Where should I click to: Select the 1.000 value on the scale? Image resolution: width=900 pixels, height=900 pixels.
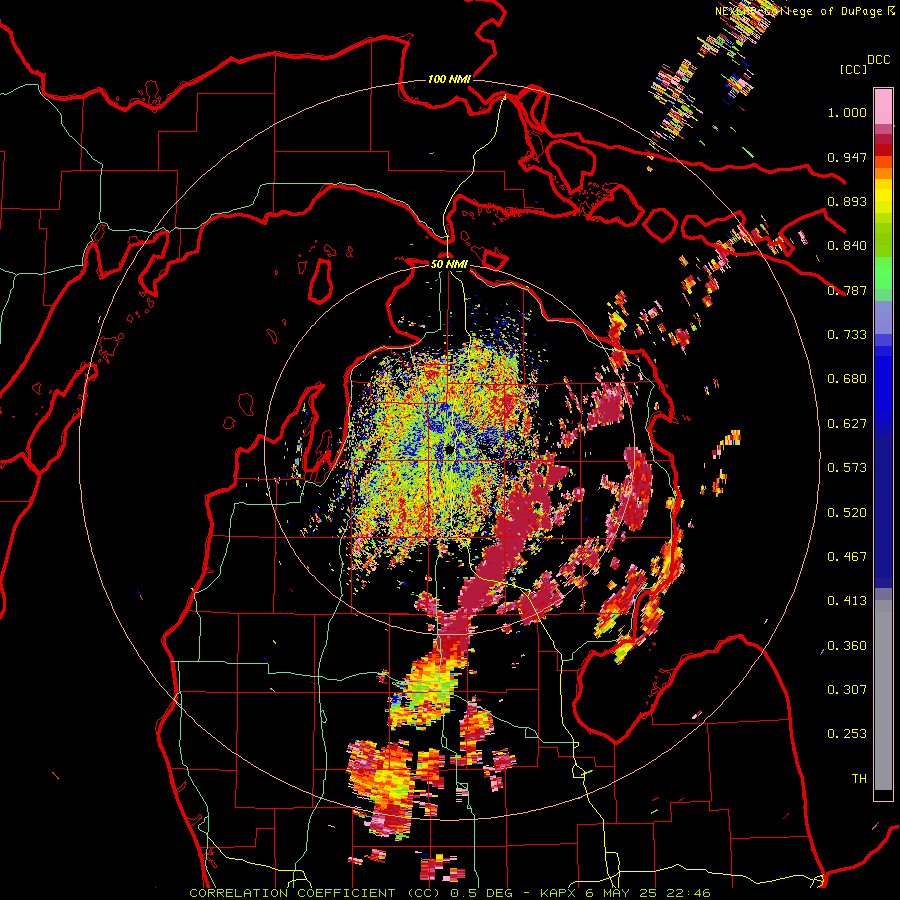[847, 112]
